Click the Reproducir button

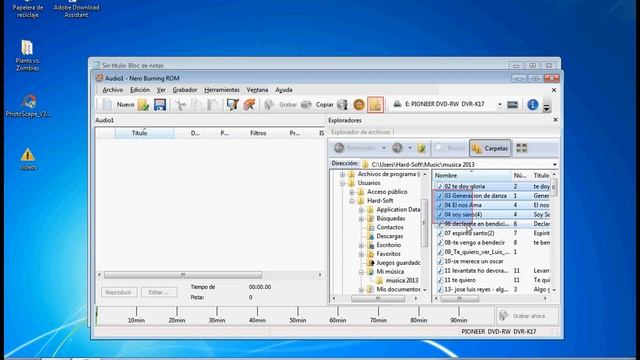point(118,292)
